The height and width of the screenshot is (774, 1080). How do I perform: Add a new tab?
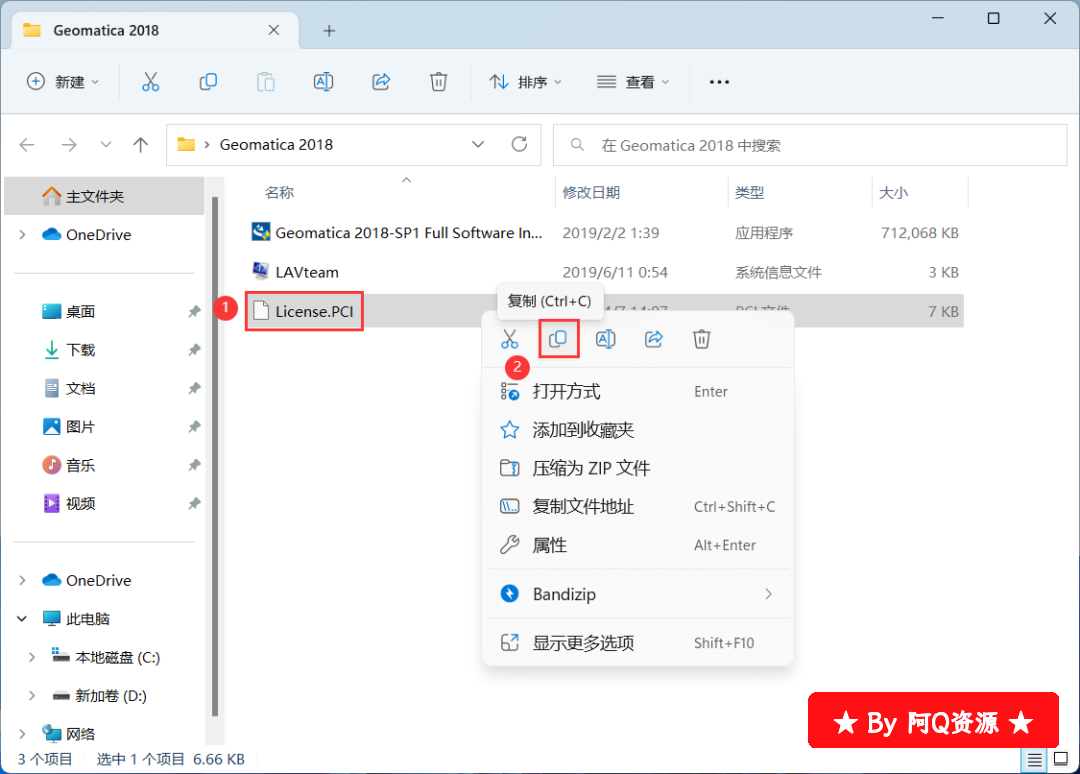(329, 30)
